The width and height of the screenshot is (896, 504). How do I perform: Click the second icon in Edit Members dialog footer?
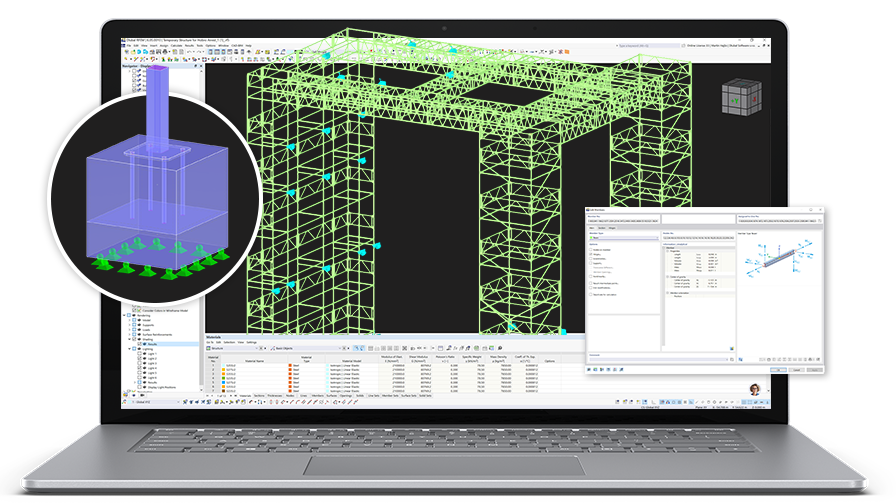click(595, 370)
